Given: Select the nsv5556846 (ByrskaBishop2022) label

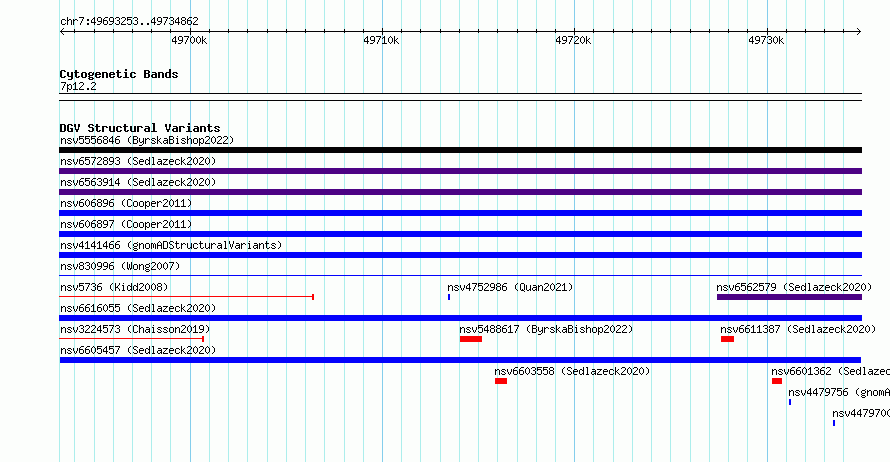Looking at the screenshot, I should pos(147,140).
